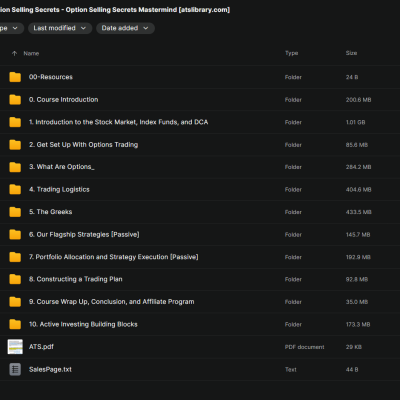Select folder icon for 1. Introduction to the Stock Market
Viewport: 400px width, 400px height.
point(15,122)
